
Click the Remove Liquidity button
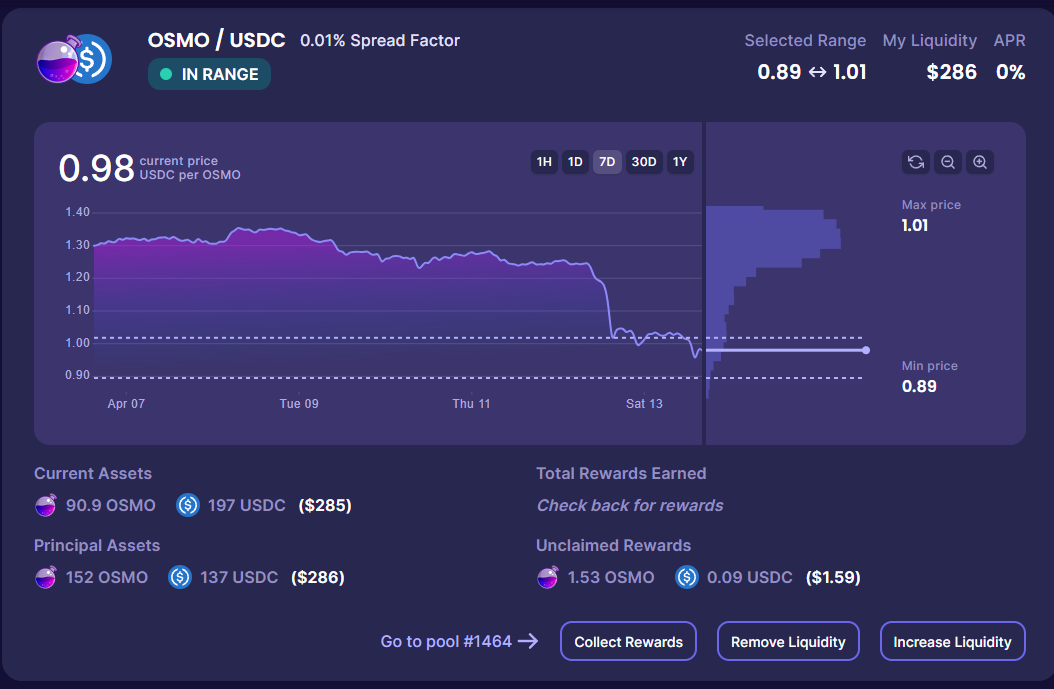788,642
